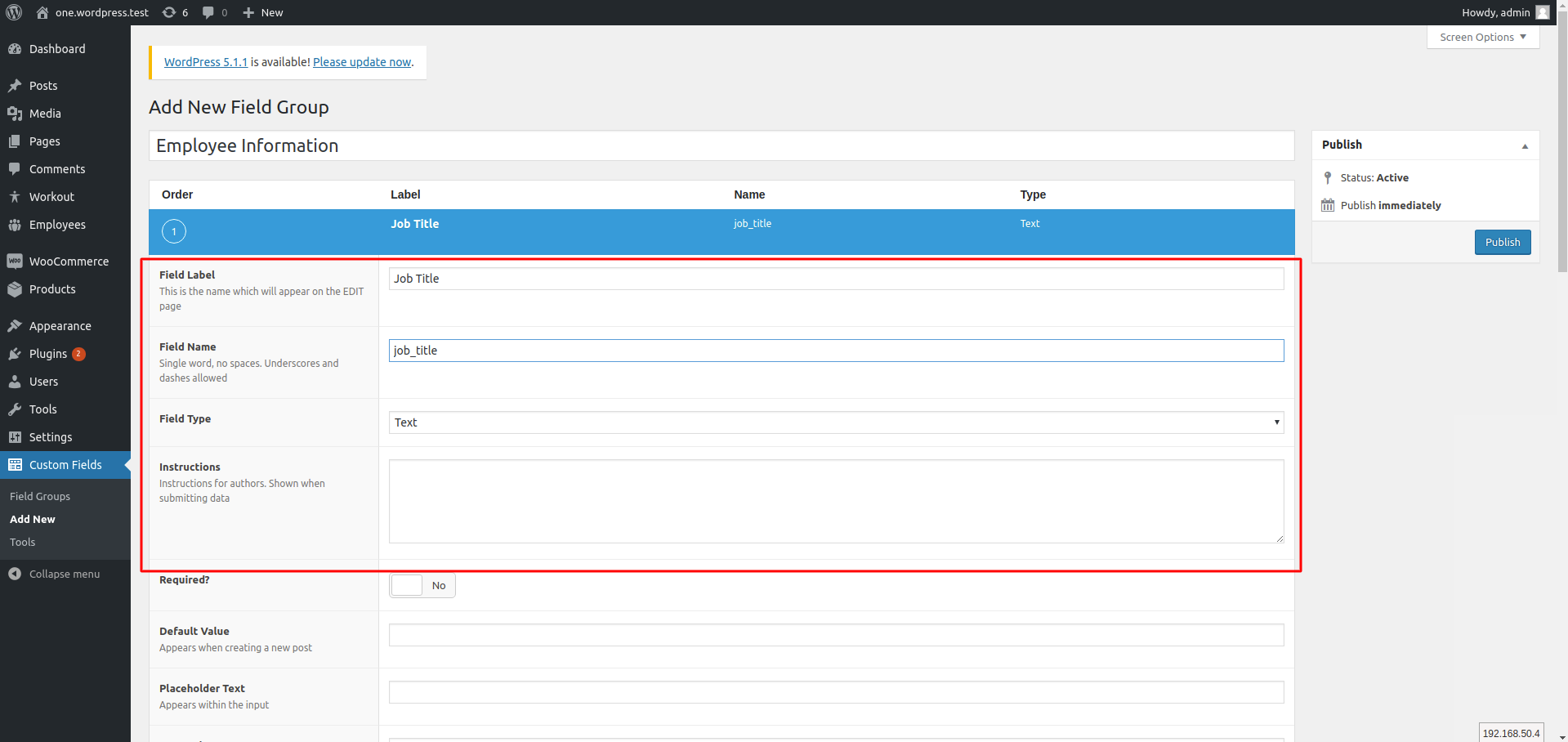Click into the Instructions textarea
This screenshot has height=742, width=1568.
click(x=836, y=501)
